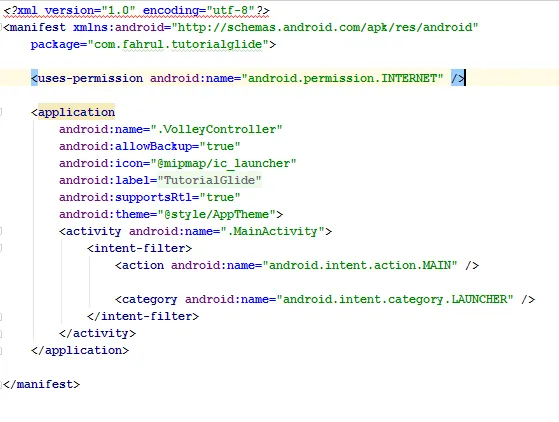This screenshot has height=422, width=559.
Task: Click the "@style/AppTheme" value
Action: coord(216,215)
